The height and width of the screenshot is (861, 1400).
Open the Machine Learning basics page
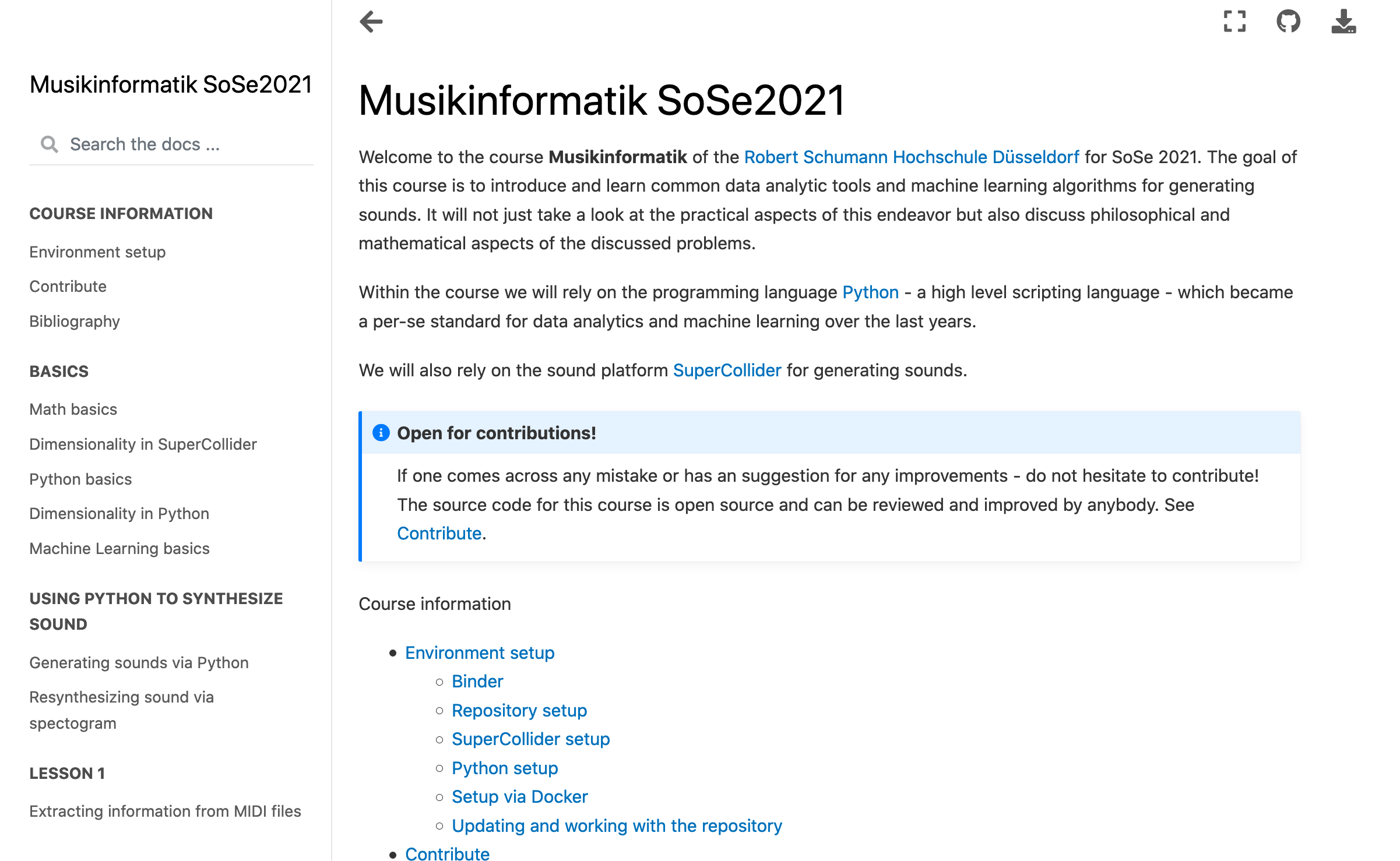click(119, 548)
